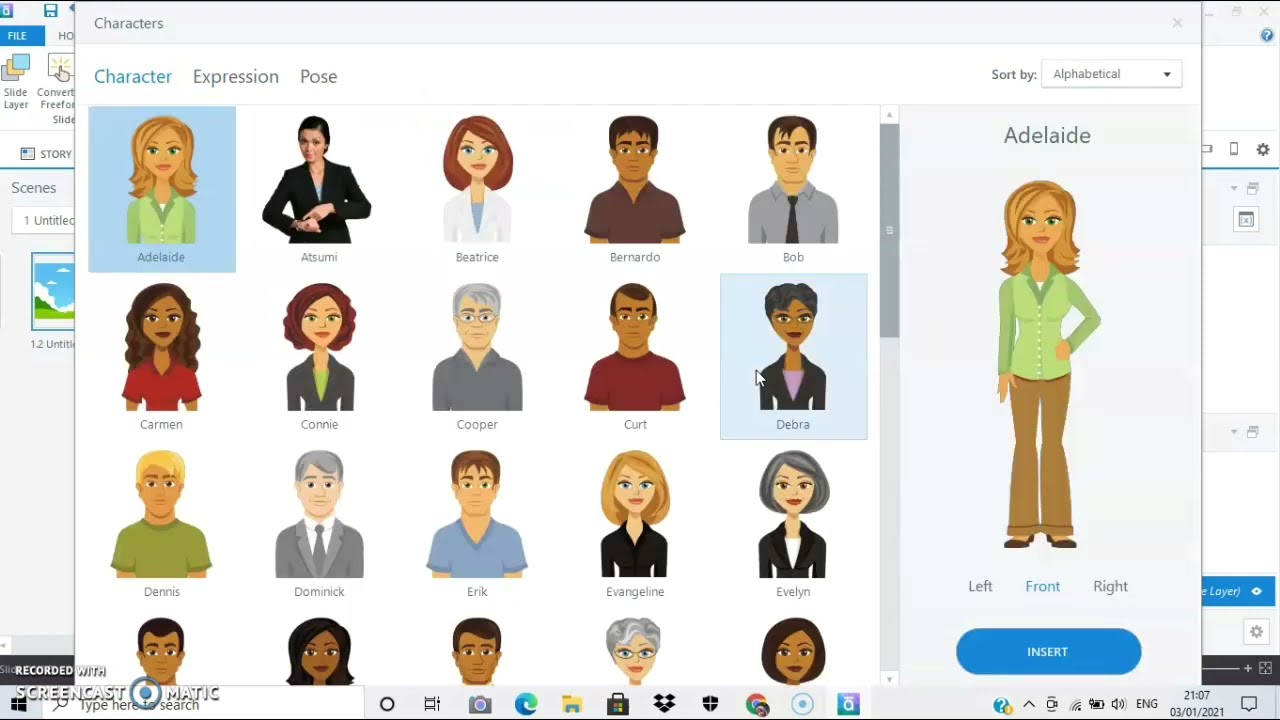
Task: Click the Cortana circle icon on taskbar
Action: [387, 705]
